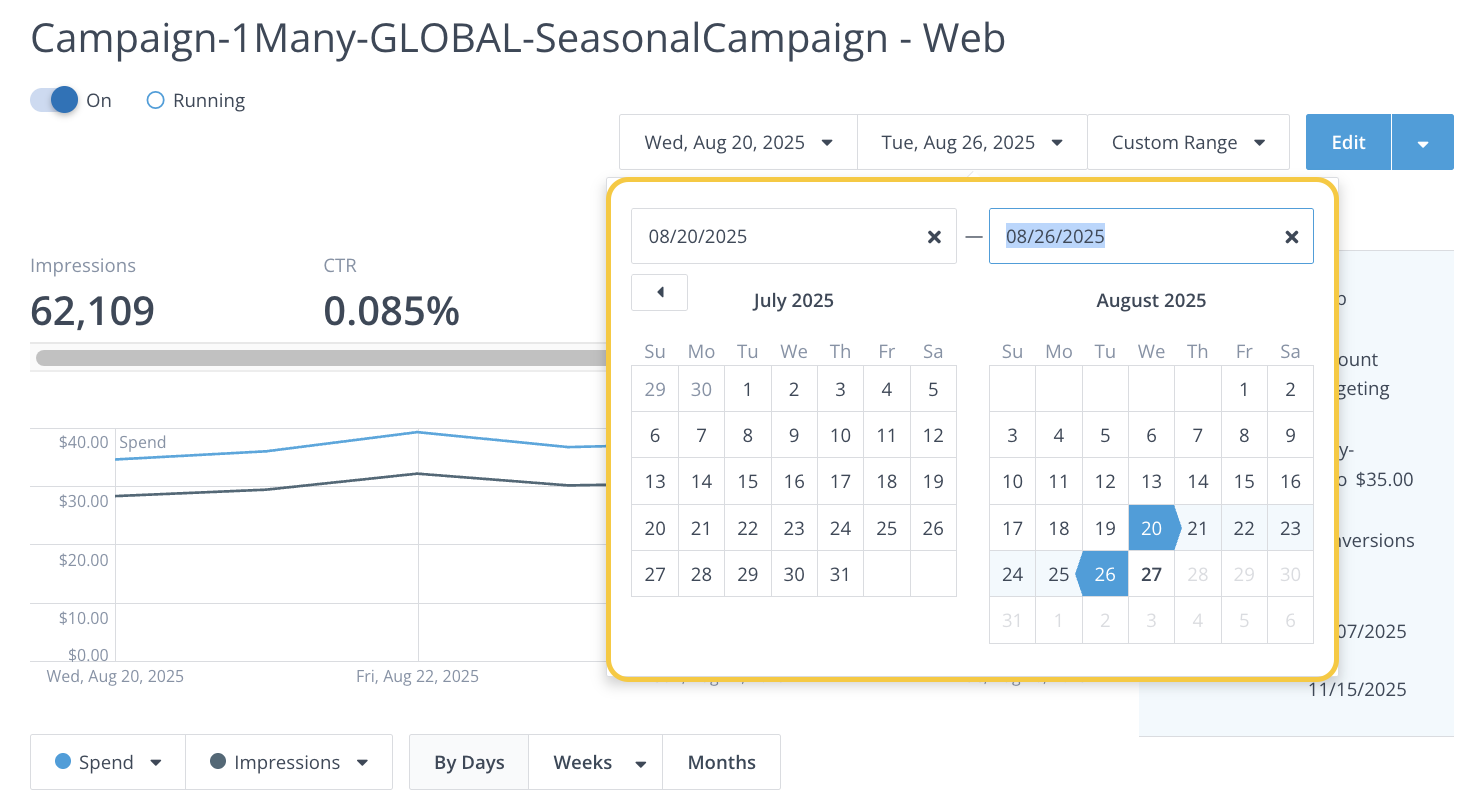The height and width of the screenshot is (806, 1482).
Task: Toggle the campaign On switch
Action: 56,100
